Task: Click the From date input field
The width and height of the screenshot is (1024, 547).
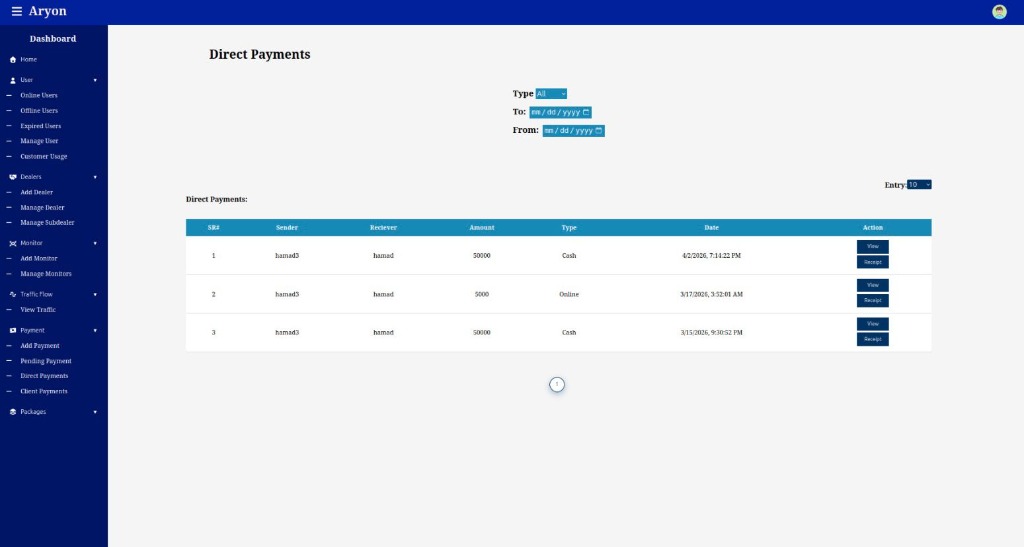Action: [573, 131]
